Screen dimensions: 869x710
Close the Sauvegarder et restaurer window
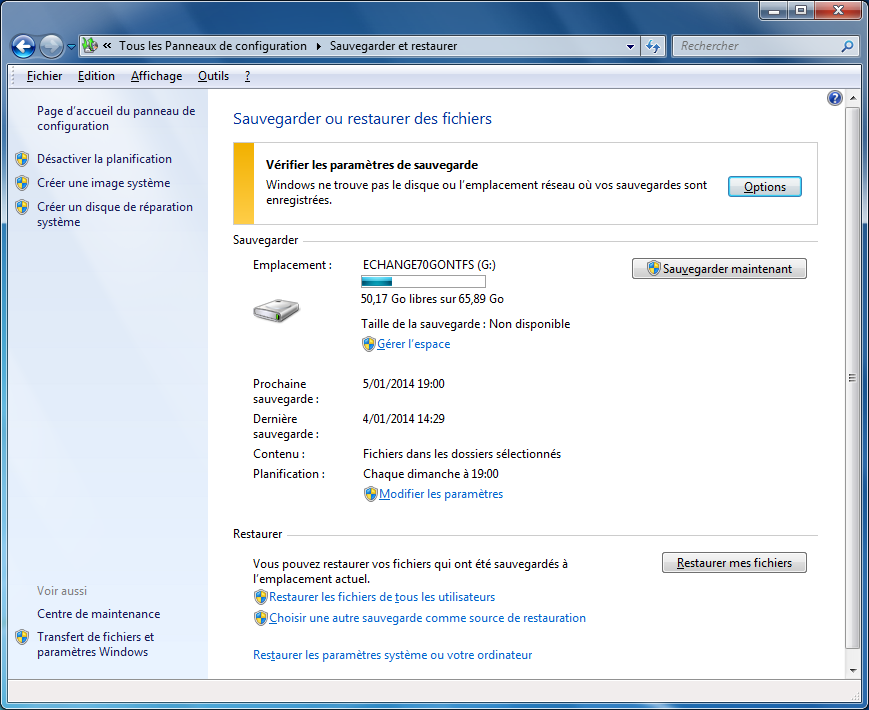tap(839, 11)
